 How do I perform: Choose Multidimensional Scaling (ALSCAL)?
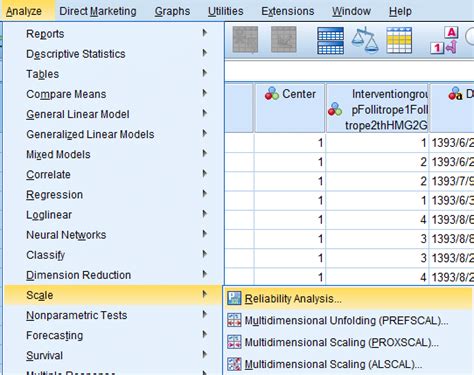(349, 364)
